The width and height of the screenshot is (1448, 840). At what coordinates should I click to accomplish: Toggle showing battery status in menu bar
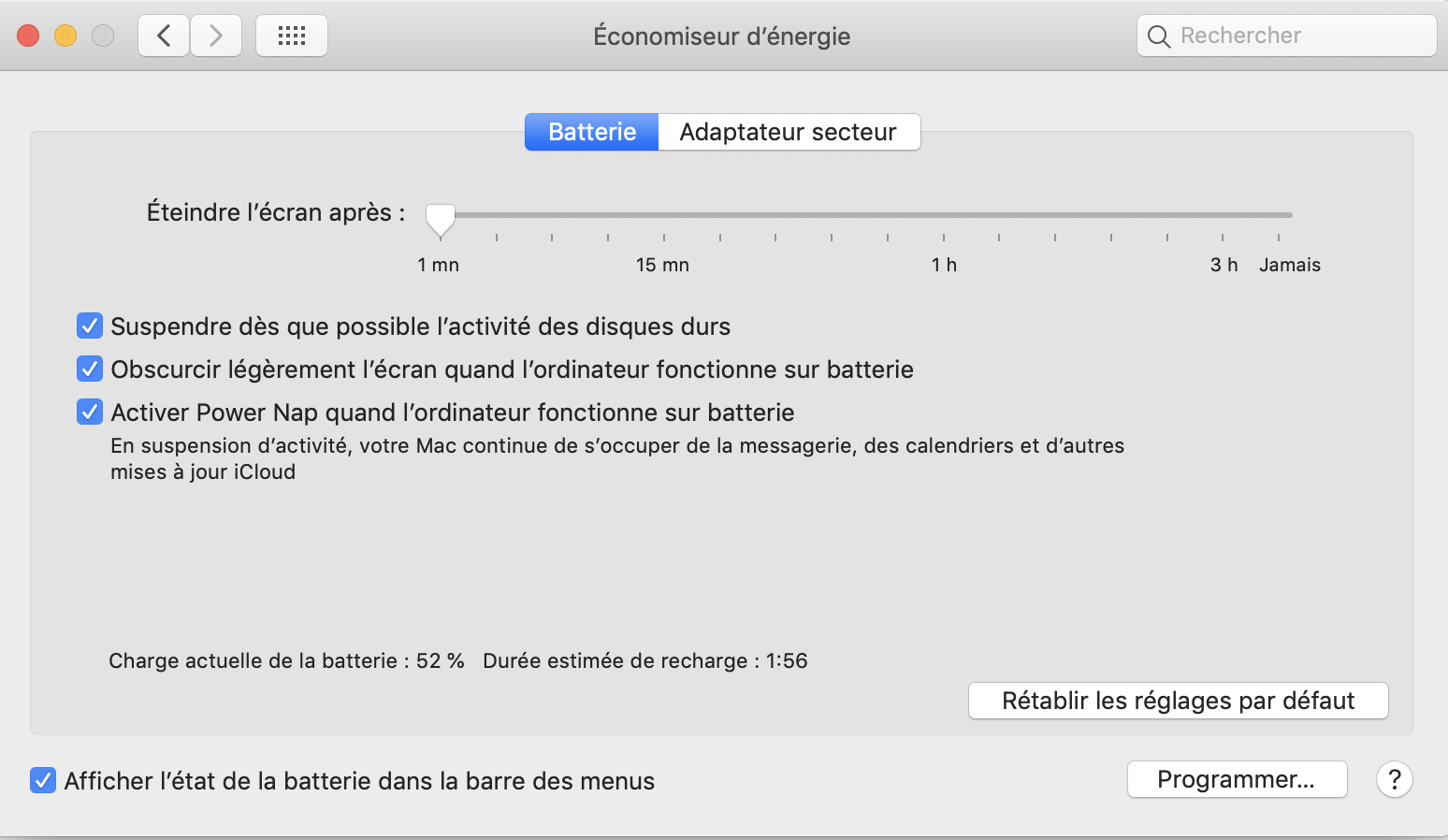[x=43, y=781]
